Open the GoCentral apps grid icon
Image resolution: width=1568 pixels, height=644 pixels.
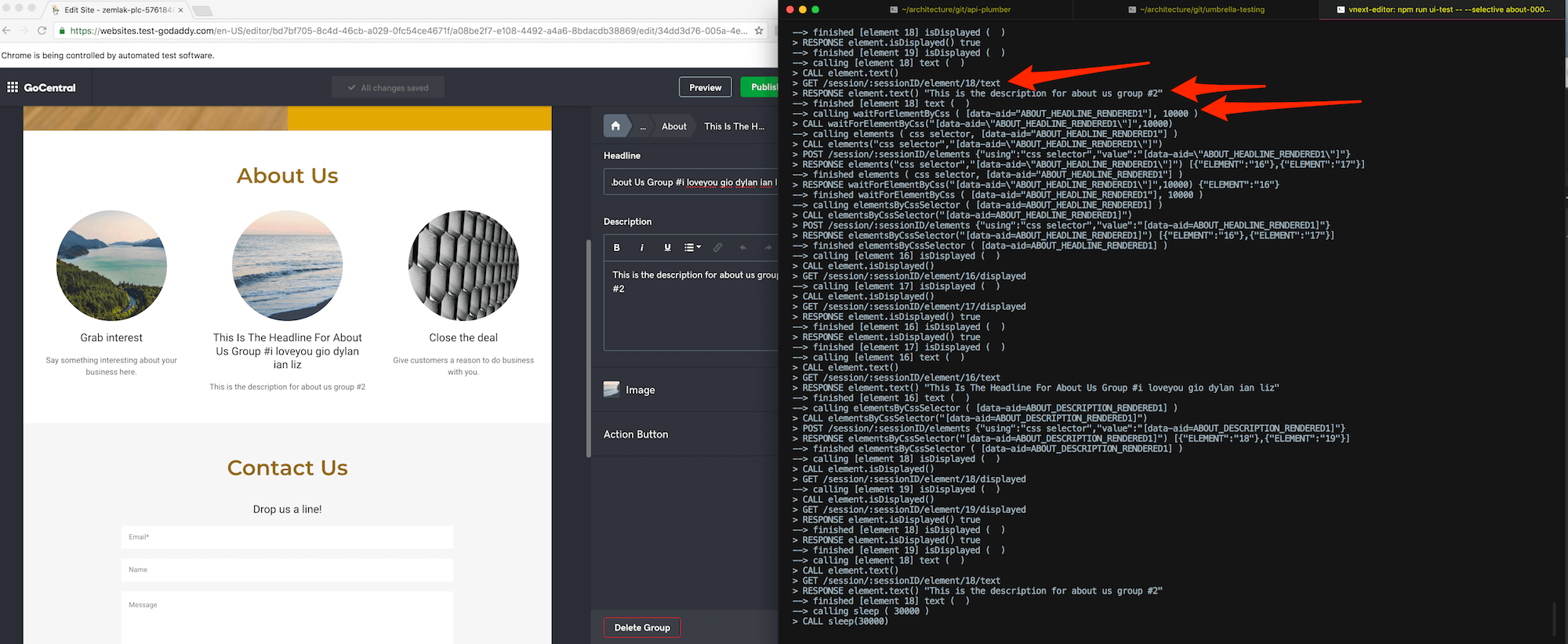(x=13, y=87)
